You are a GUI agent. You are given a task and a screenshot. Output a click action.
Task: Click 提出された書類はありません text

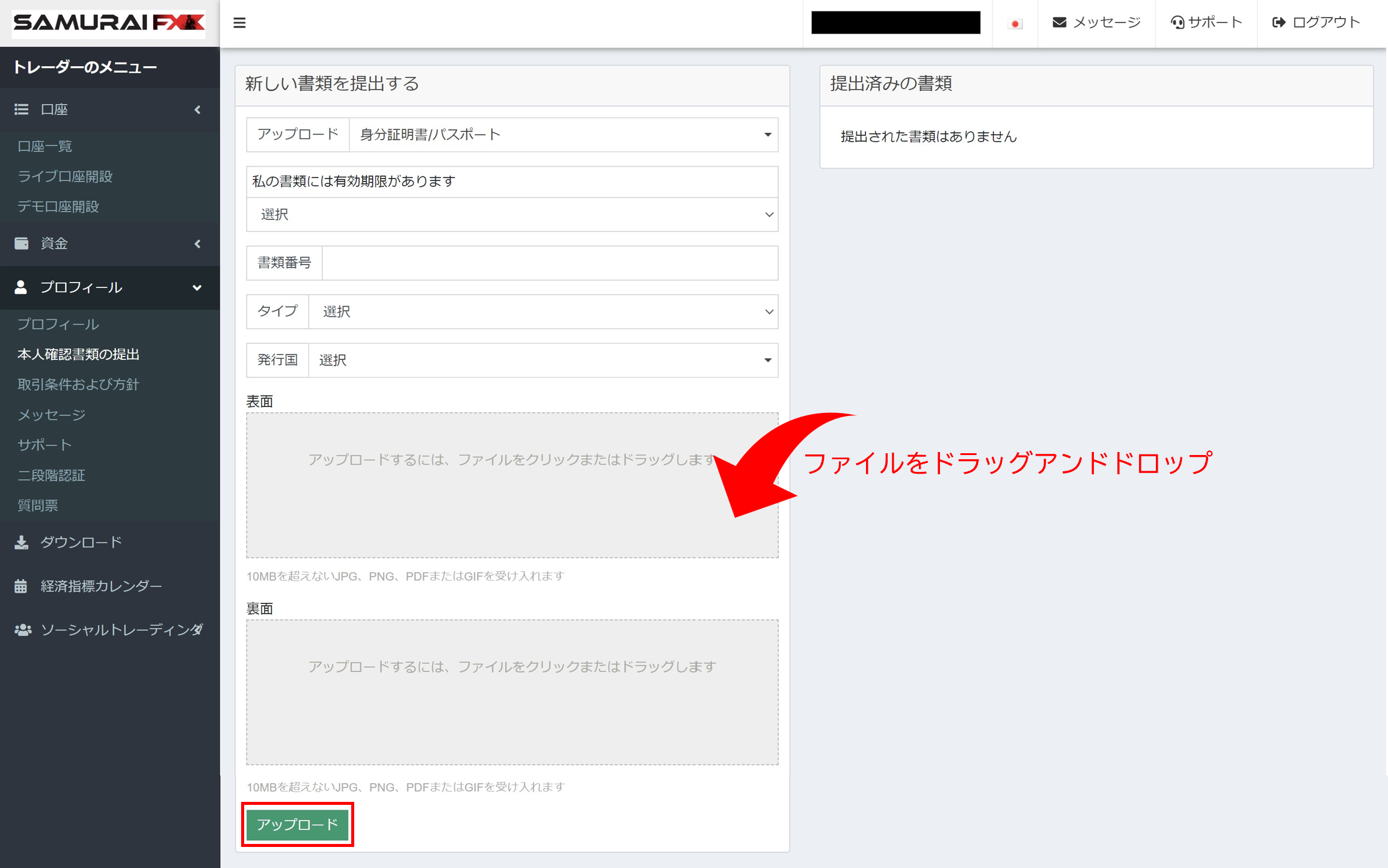(929, 137)
